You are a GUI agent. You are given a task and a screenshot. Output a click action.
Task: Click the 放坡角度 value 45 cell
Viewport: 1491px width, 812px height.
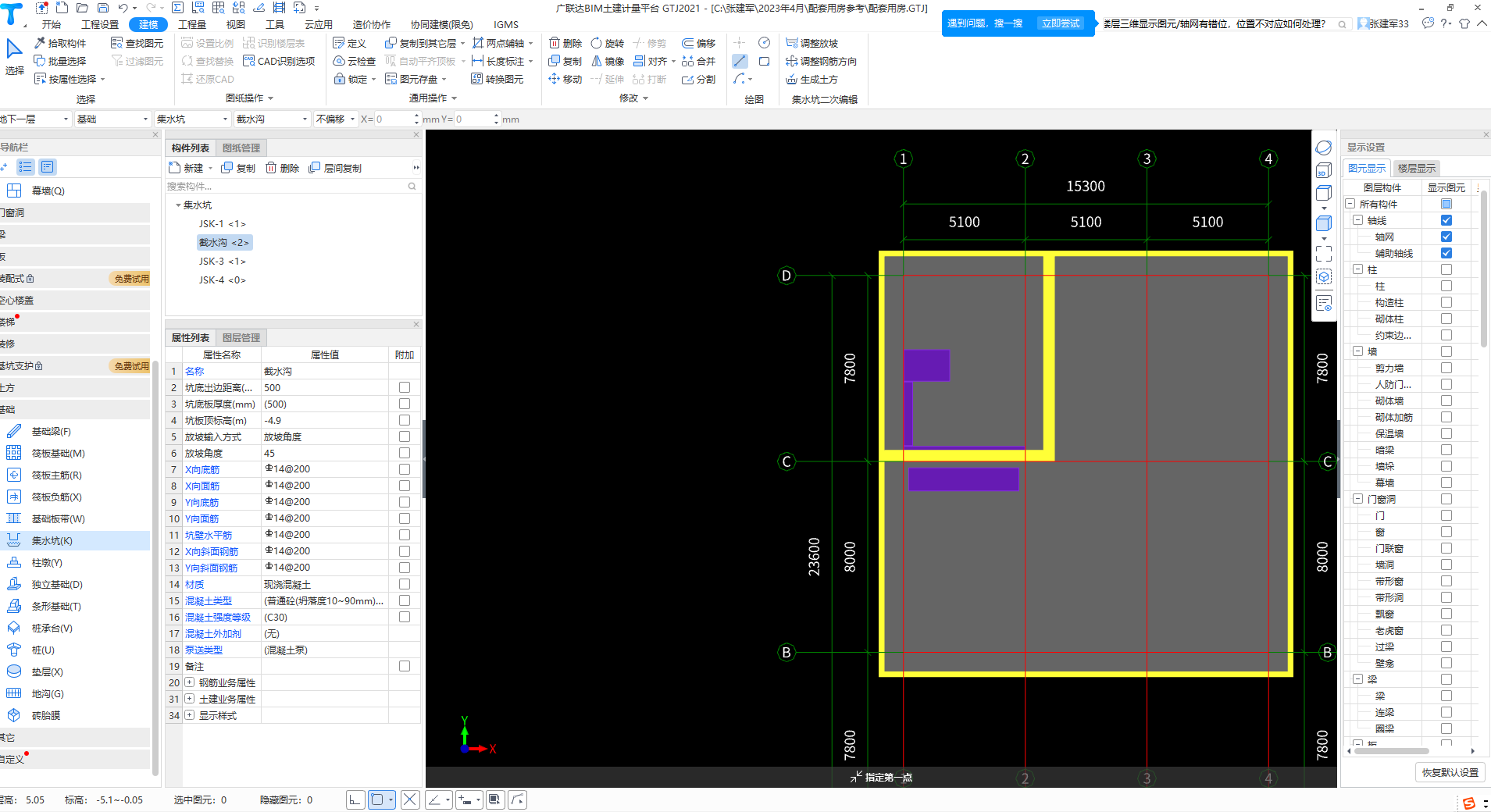click(324, 453)
